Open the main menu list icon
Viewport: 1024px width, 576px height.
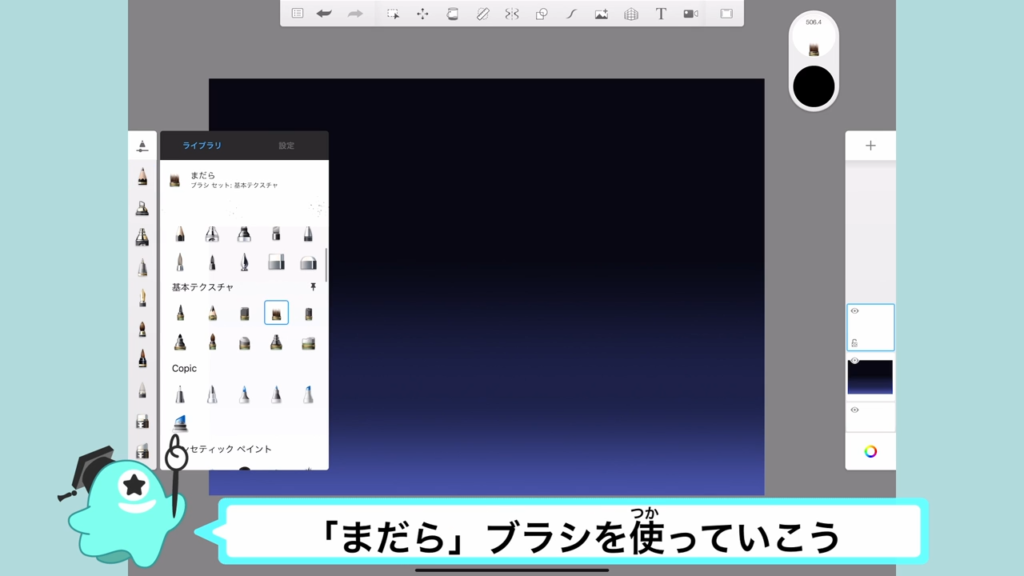click(x=297, y=14)
